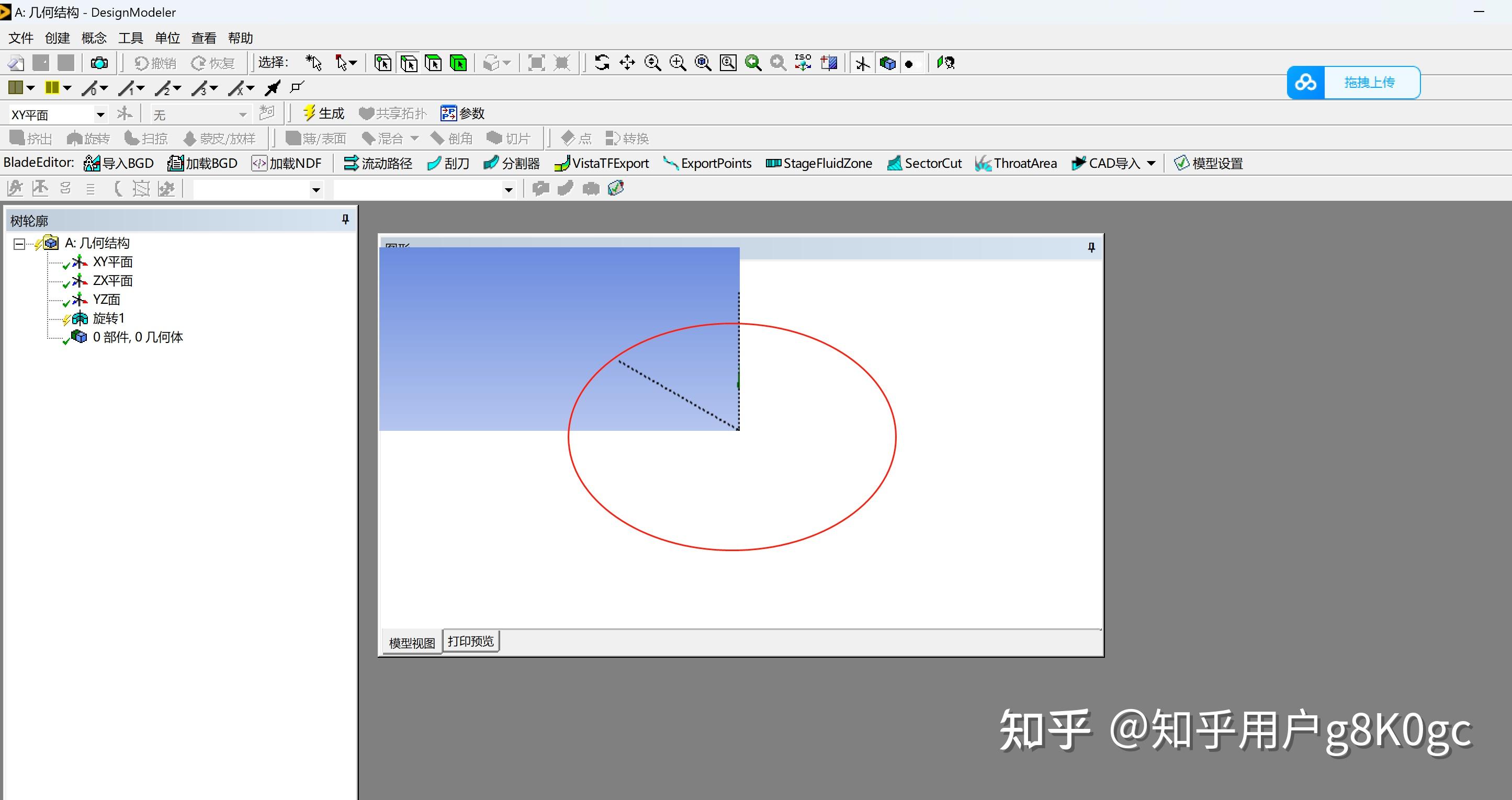Pin the 树轮廓 panel
The height and width of the screenshot is (800, 1512).
[345, 220]
